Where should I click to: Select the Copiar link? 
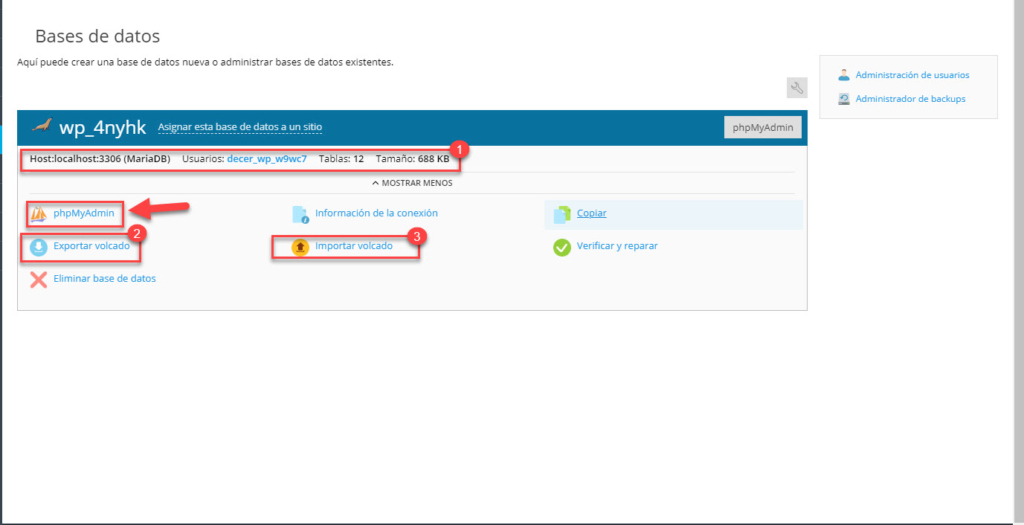coord(592,213)
